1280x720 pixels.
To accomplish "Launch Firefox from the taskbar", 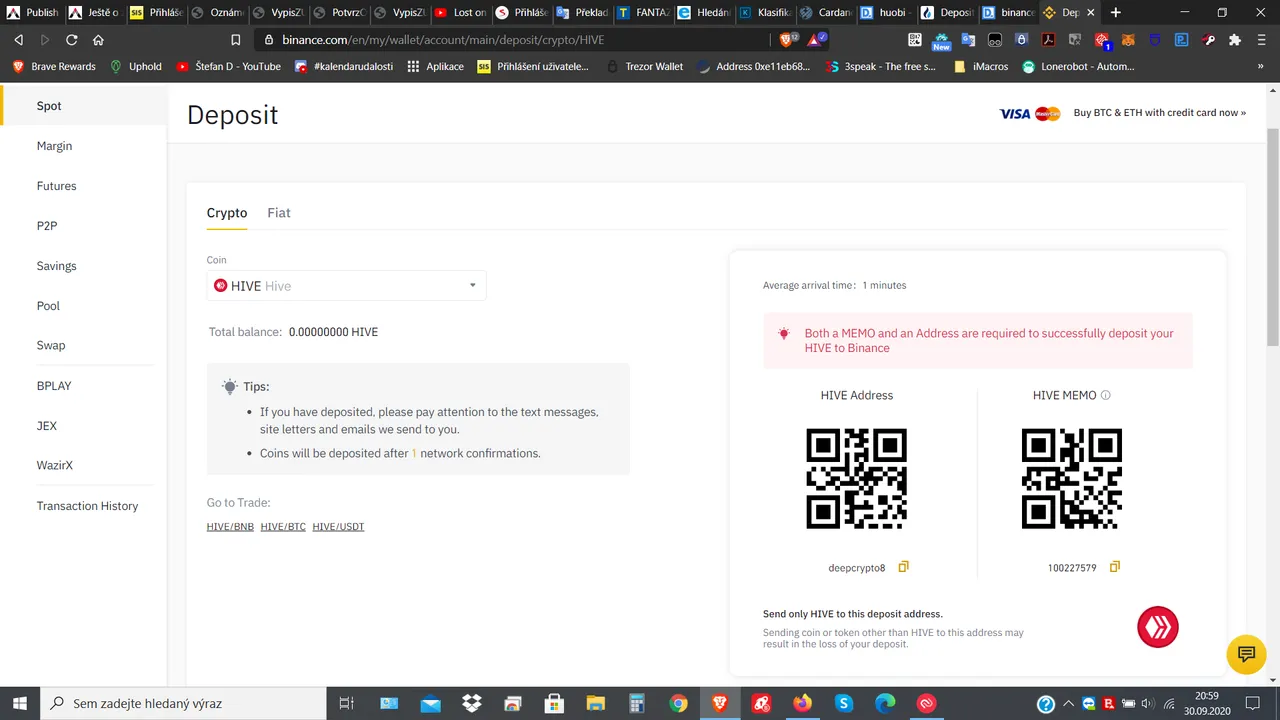I will tap(802, 703).
